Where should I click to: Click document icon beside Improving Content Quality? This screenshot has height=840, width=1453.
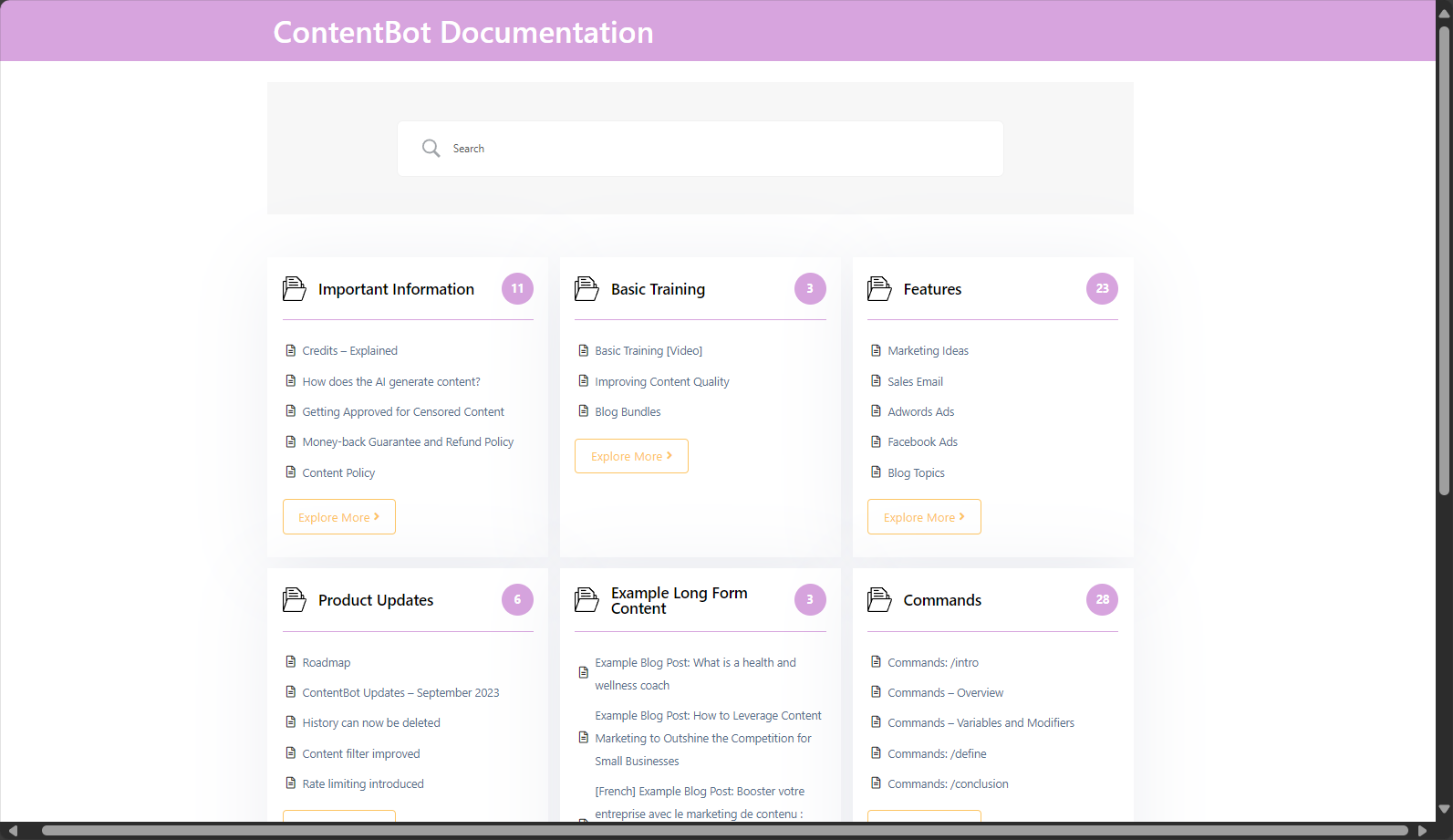(x=584, y=380)
